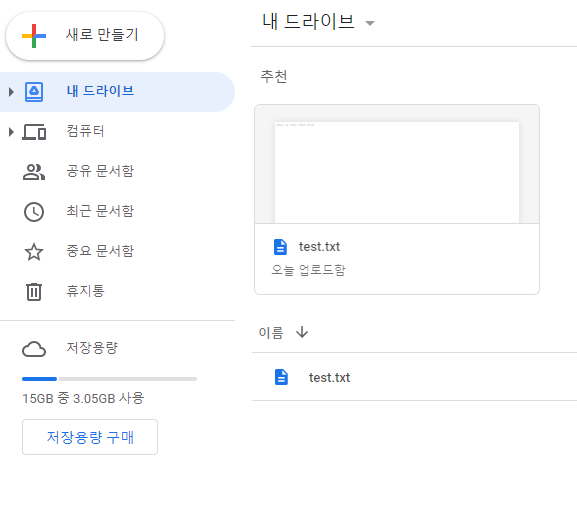Open the 컴퓨터 section

(85, 131)
